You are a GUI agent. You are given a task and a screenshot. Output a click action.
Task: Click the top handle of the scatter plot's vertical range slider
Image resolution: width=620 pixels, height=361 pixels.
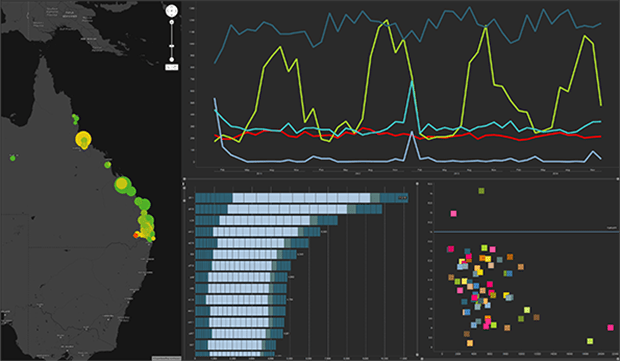[417, 183]
